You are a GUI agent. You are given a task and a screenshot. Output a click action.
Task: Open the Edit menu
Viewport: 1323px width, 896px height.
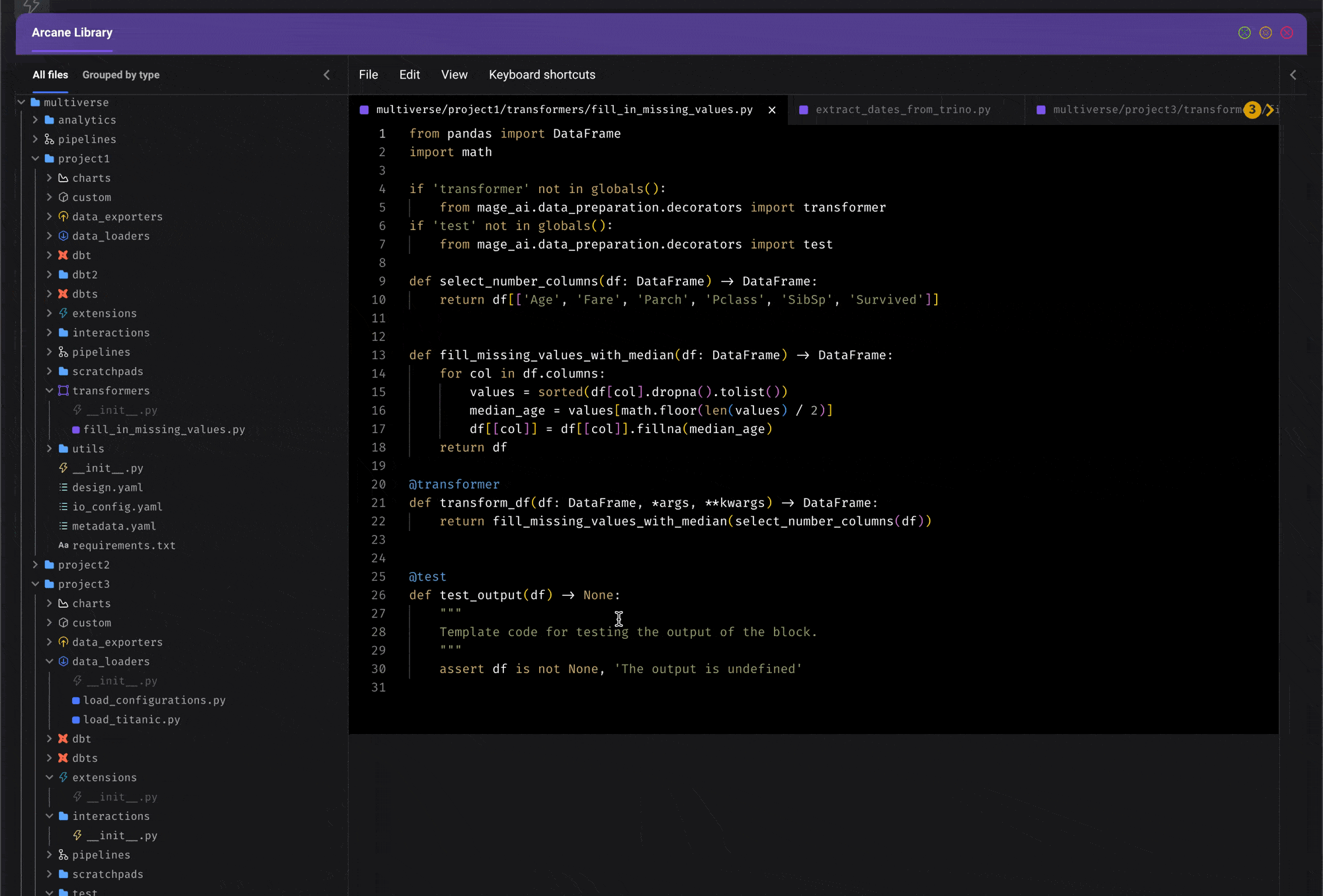[x=409, y=75]
